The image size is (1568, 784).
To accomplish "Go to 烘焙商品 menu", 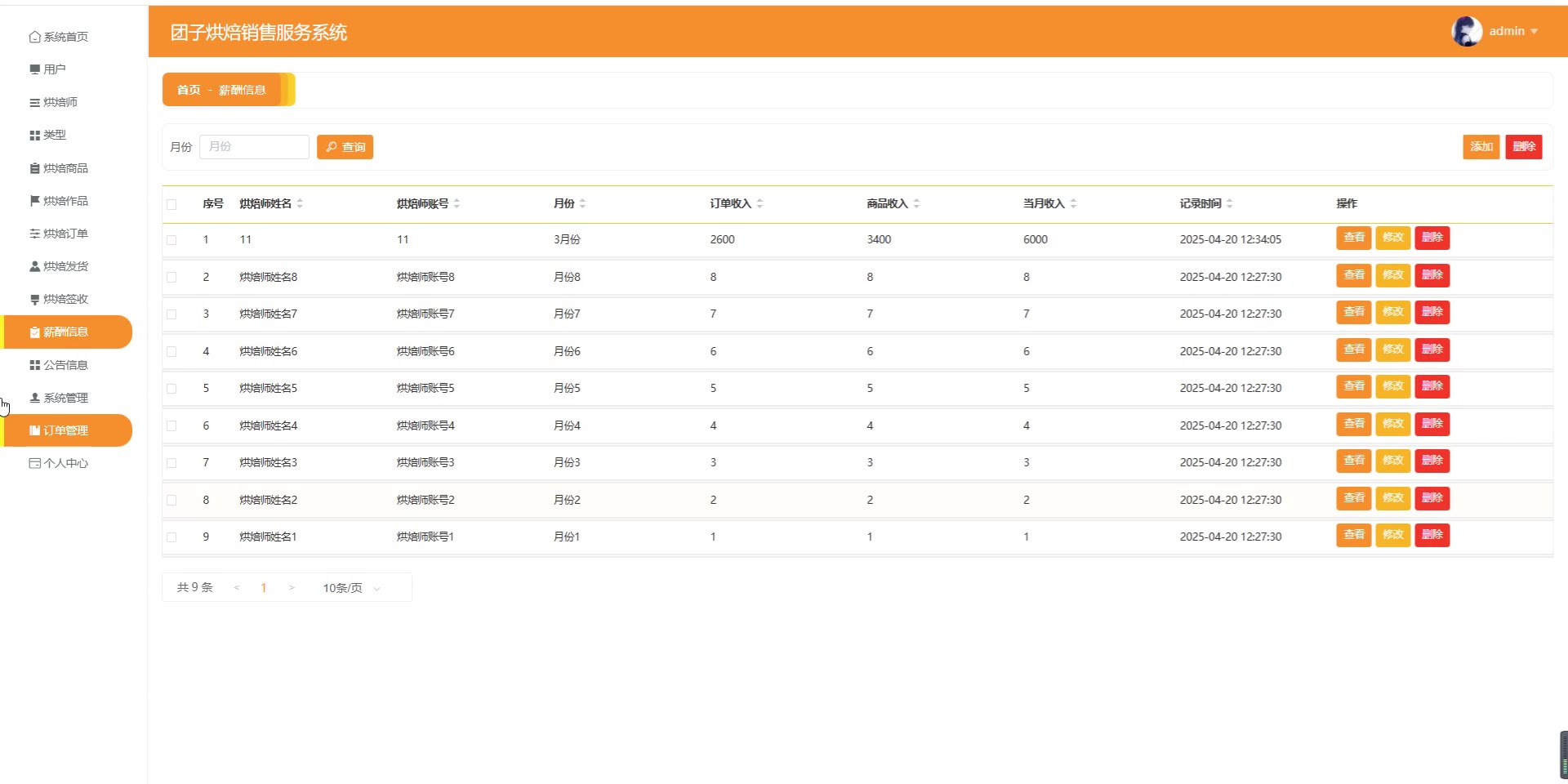I will (x=66, y=168).
